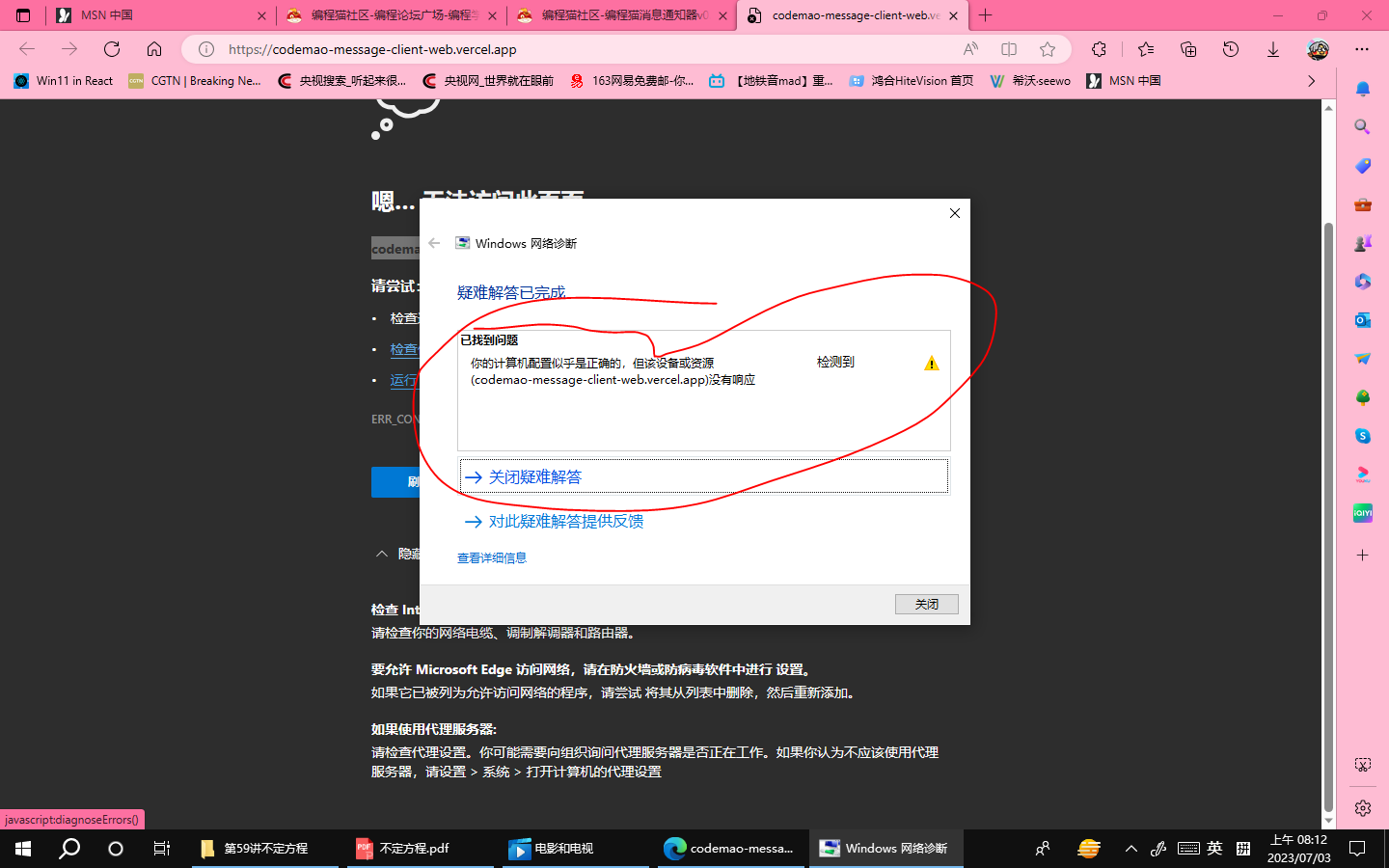This screenshot has height=868, width=1389.
Task: Open the tab actions menu icon
Action: click(x=23, y=15)
